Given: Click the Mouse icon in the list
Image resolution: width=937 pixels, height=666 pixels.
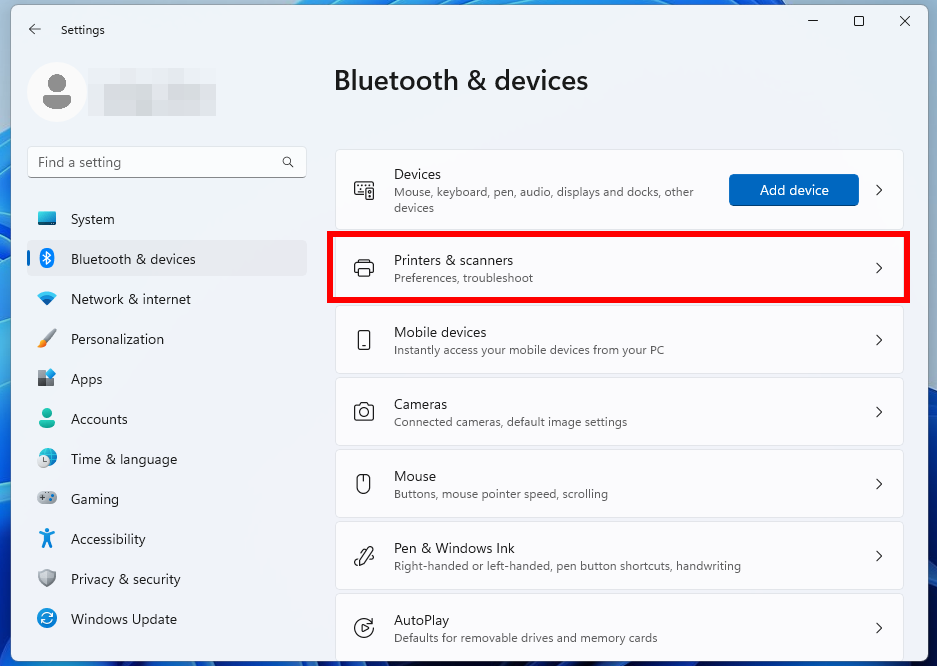Looking at the screenshot, I should coord(363,484).
